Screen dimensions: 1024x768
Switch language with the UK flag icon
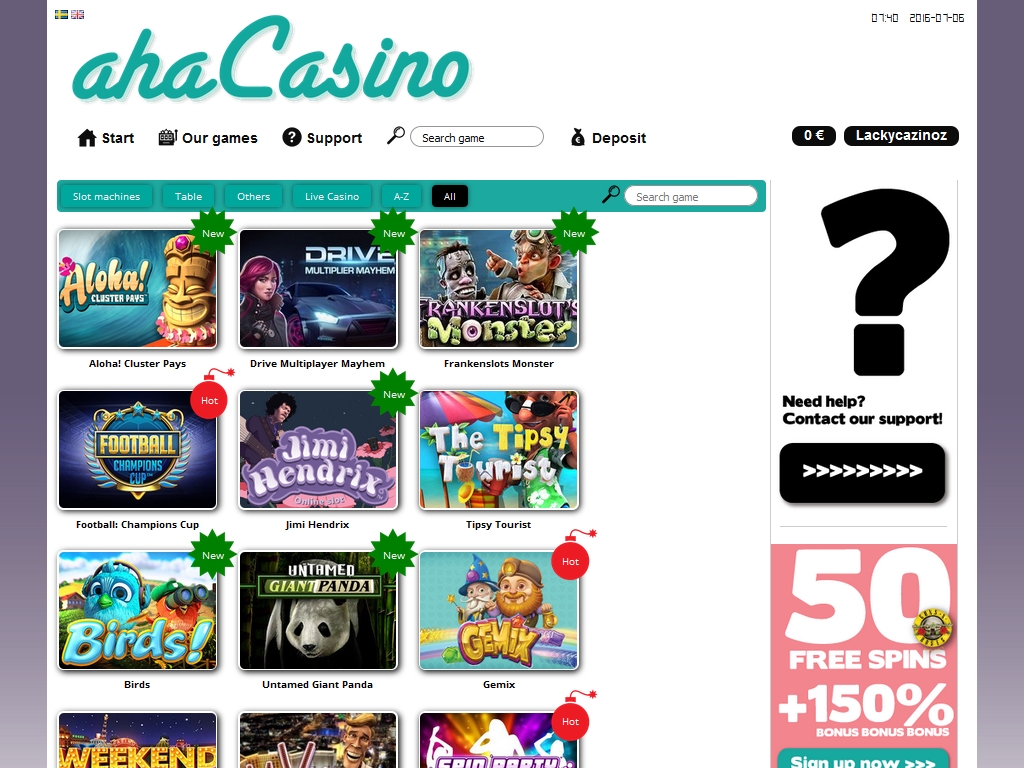coord(77,14)
